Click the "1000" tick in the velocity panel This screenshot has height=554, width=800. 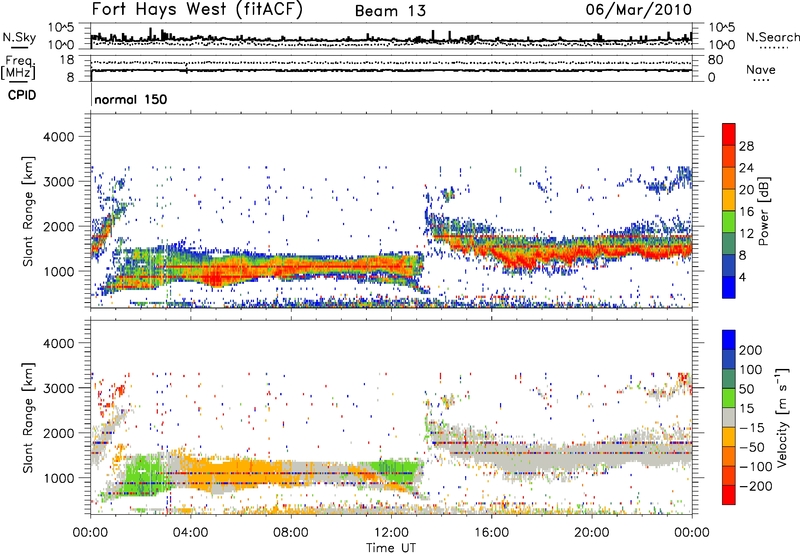[x=58, y=478]
